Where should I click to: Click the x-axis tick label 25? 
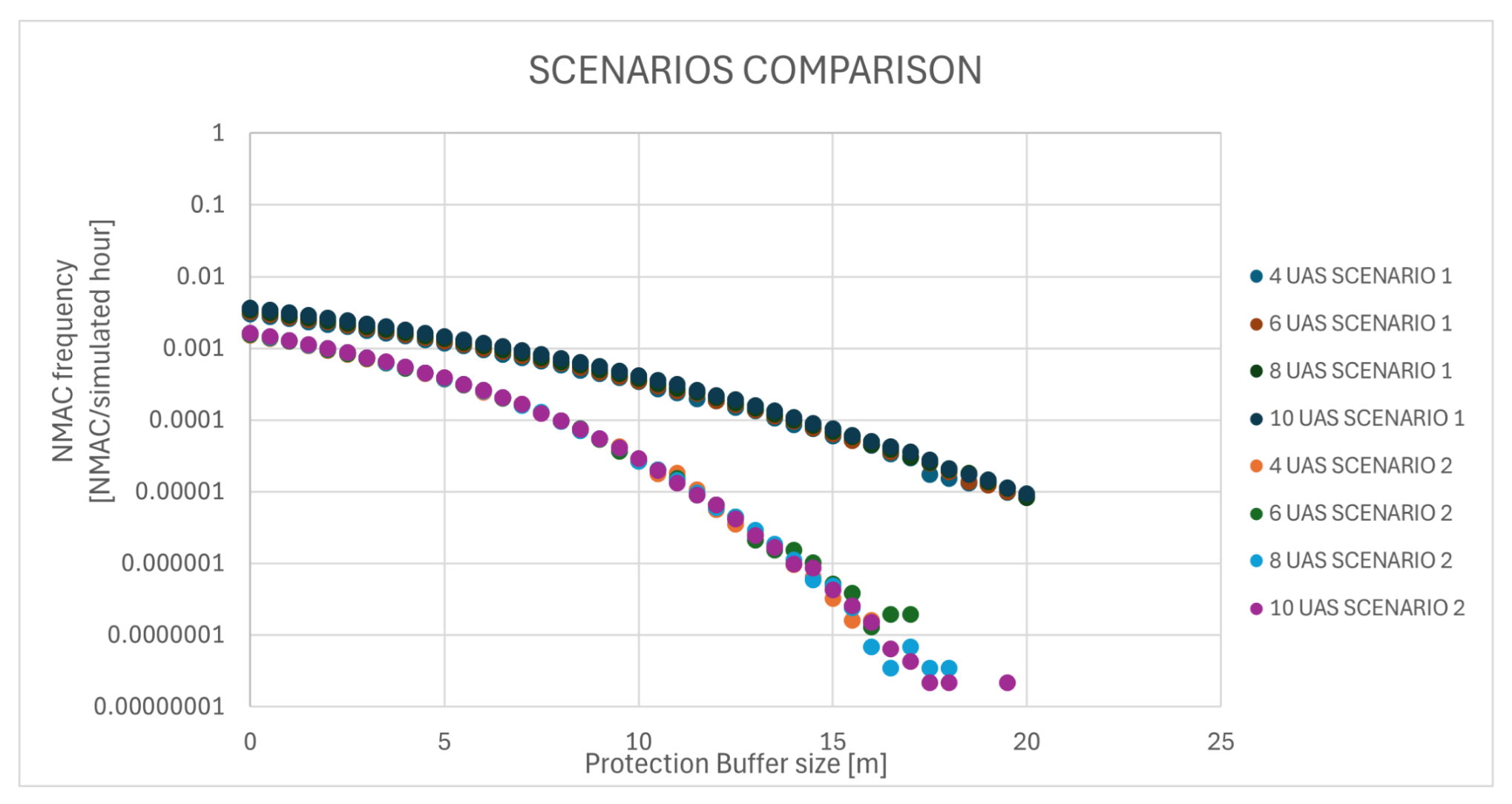coord(1220,742)
